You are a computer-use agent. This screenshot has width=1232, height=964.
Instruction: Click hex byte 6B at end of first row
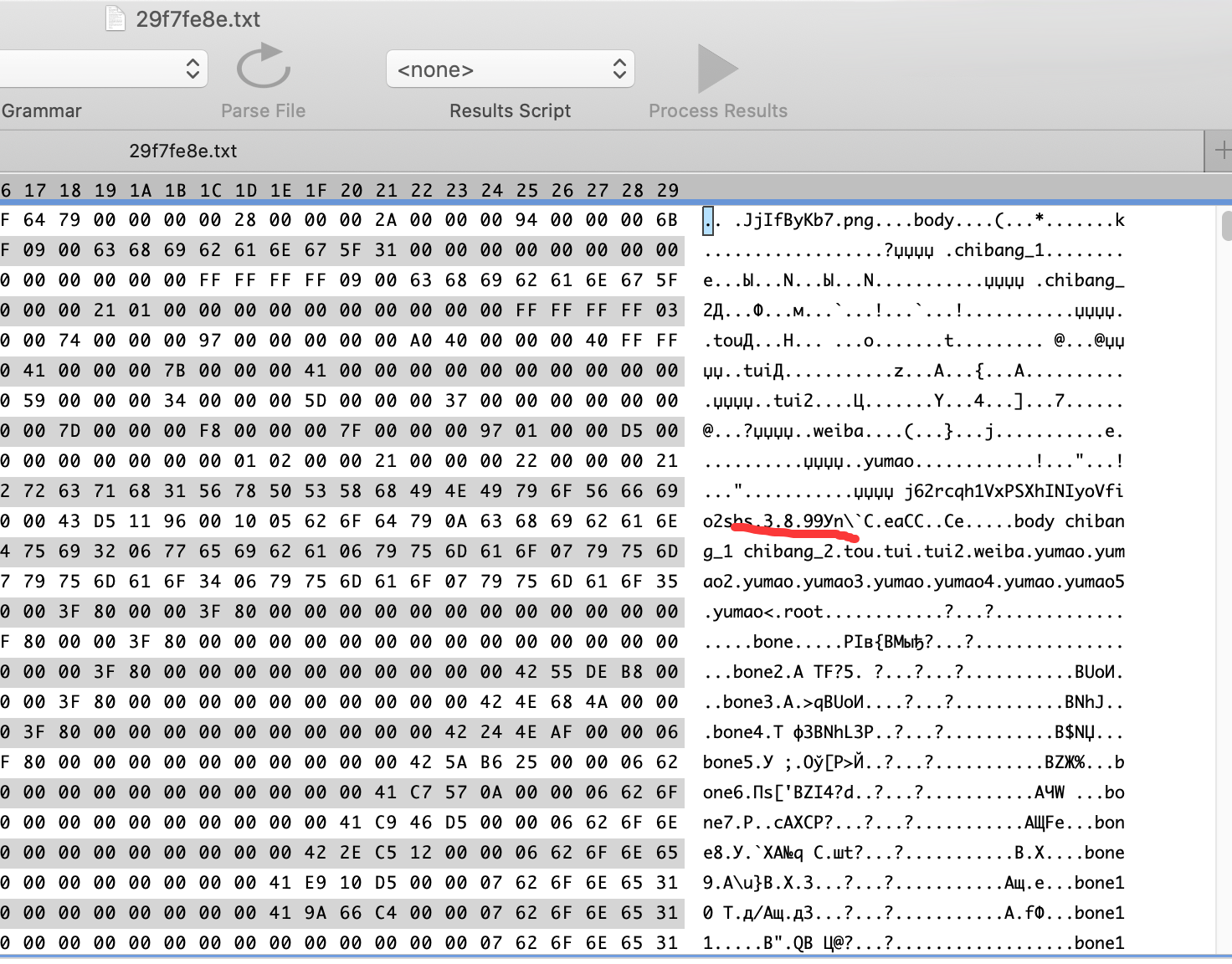pos(668,220)
